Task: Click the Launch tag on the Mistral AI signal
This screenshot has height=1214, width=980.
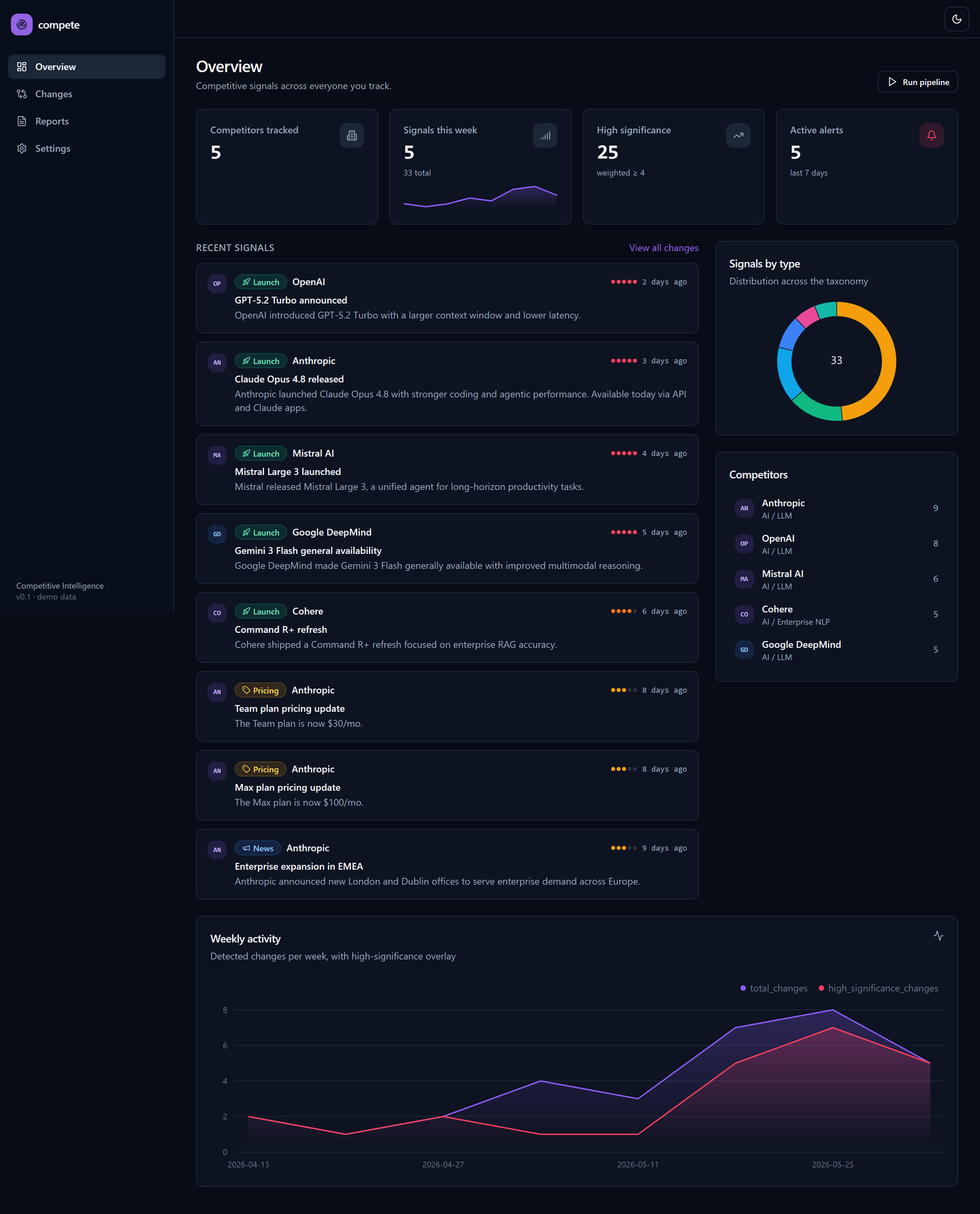Action: [x=261, y=453]
